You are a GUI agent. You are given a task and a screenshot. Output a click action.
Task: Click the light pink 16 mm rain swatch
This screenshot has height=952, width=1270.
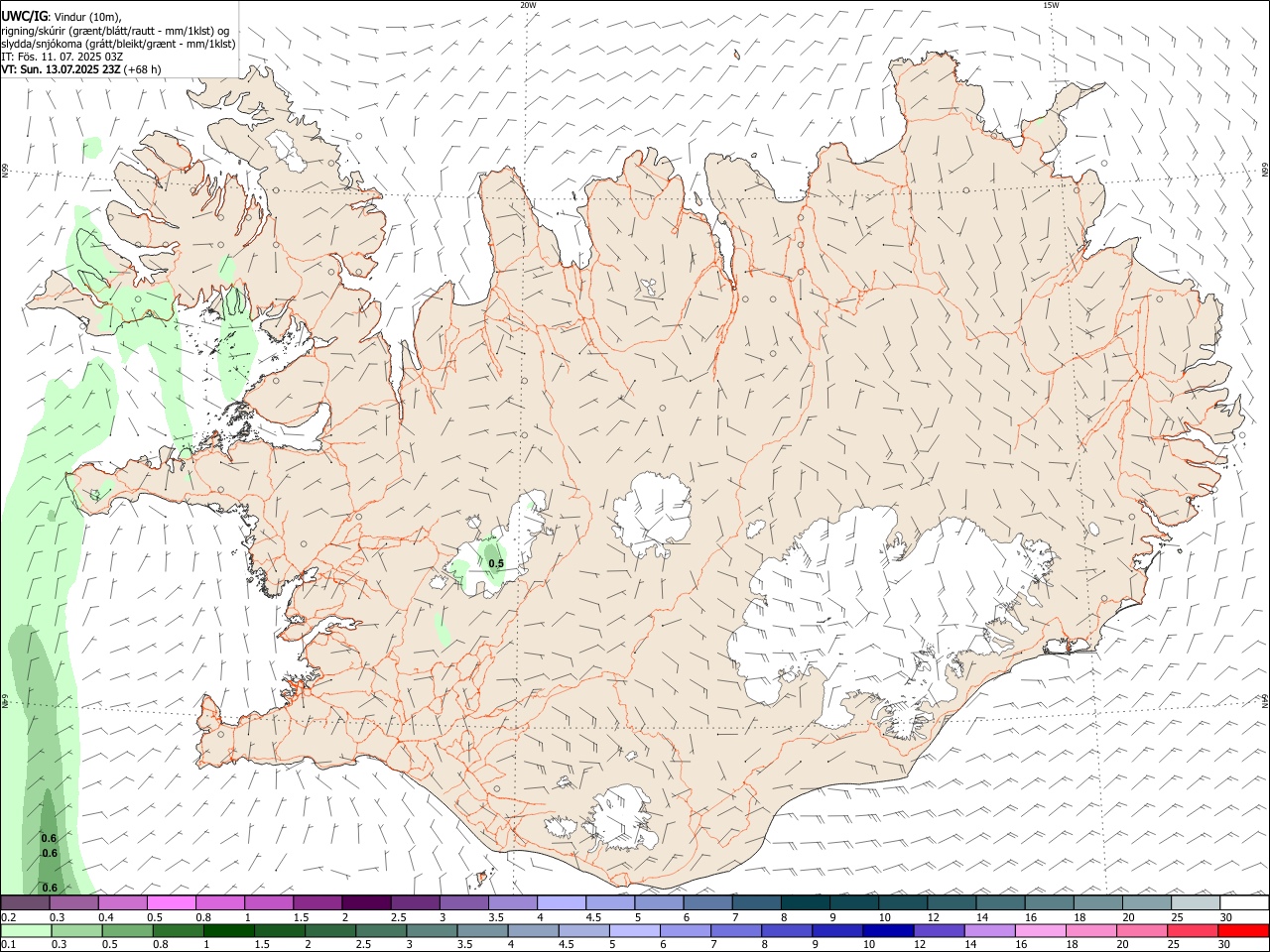[x=1041, y=931]
